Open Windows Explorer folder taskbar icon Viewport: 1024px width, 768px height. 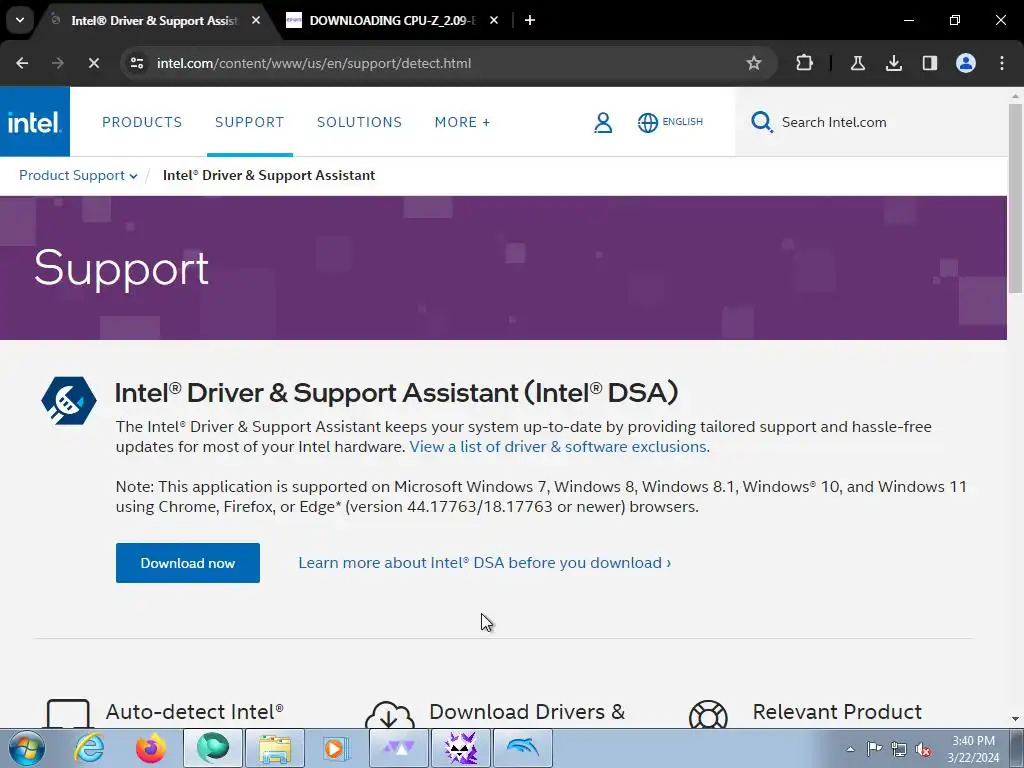275,748
